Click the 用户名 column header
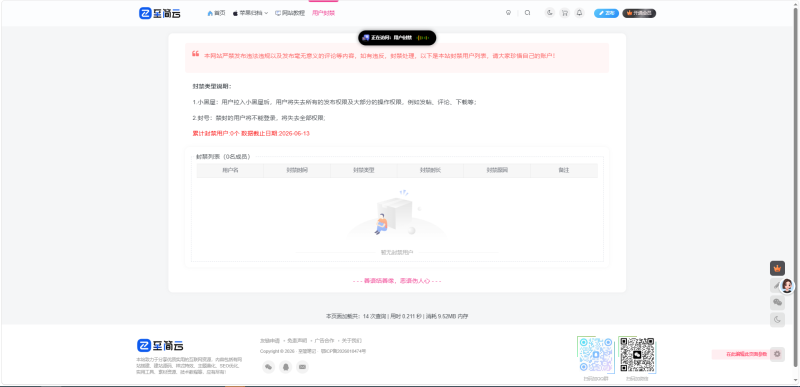This screenshot has height=387, width=800. [x=230, y=170]
